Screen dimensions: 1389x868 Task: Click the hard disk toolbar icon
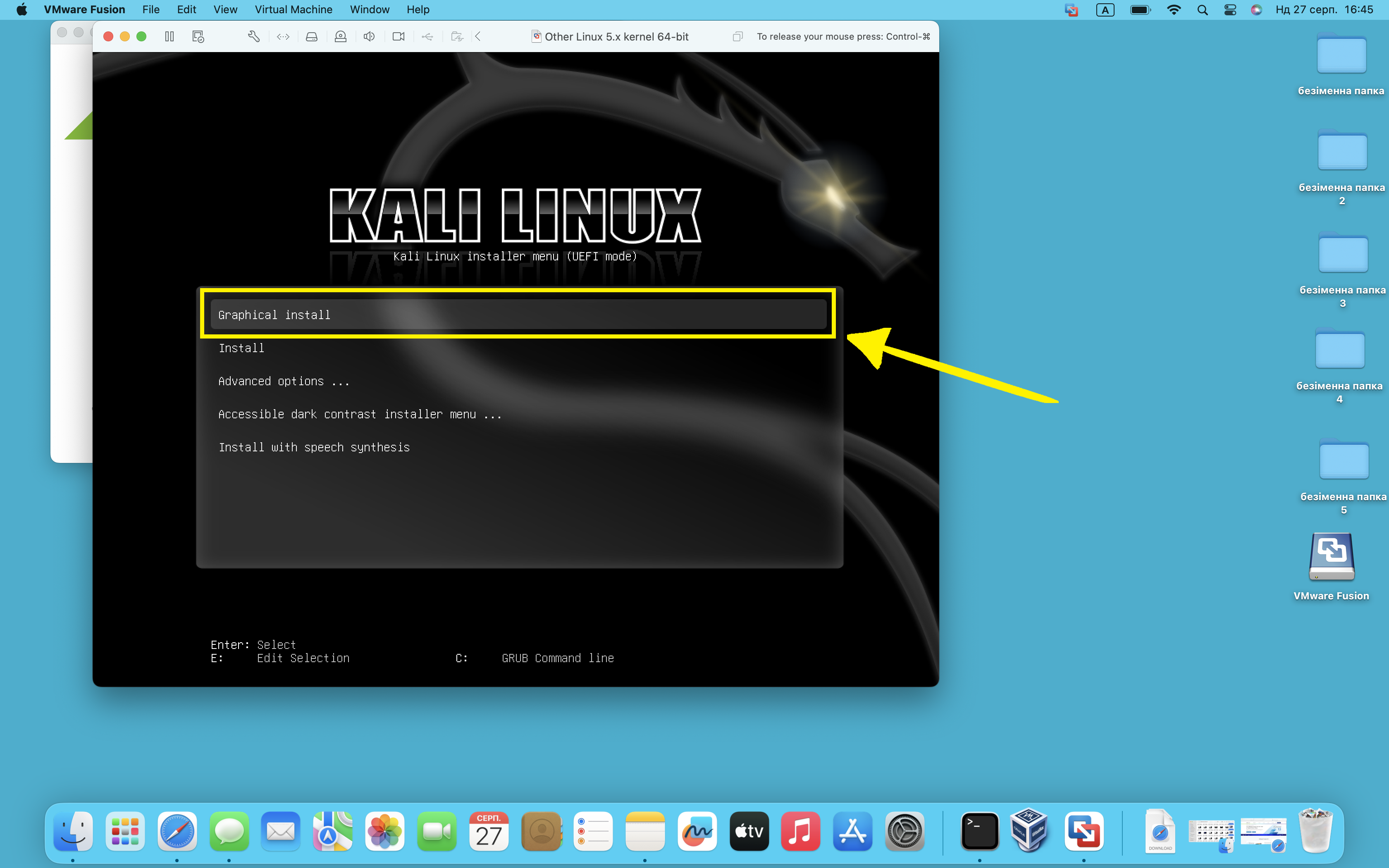click(x=312, y=37)
